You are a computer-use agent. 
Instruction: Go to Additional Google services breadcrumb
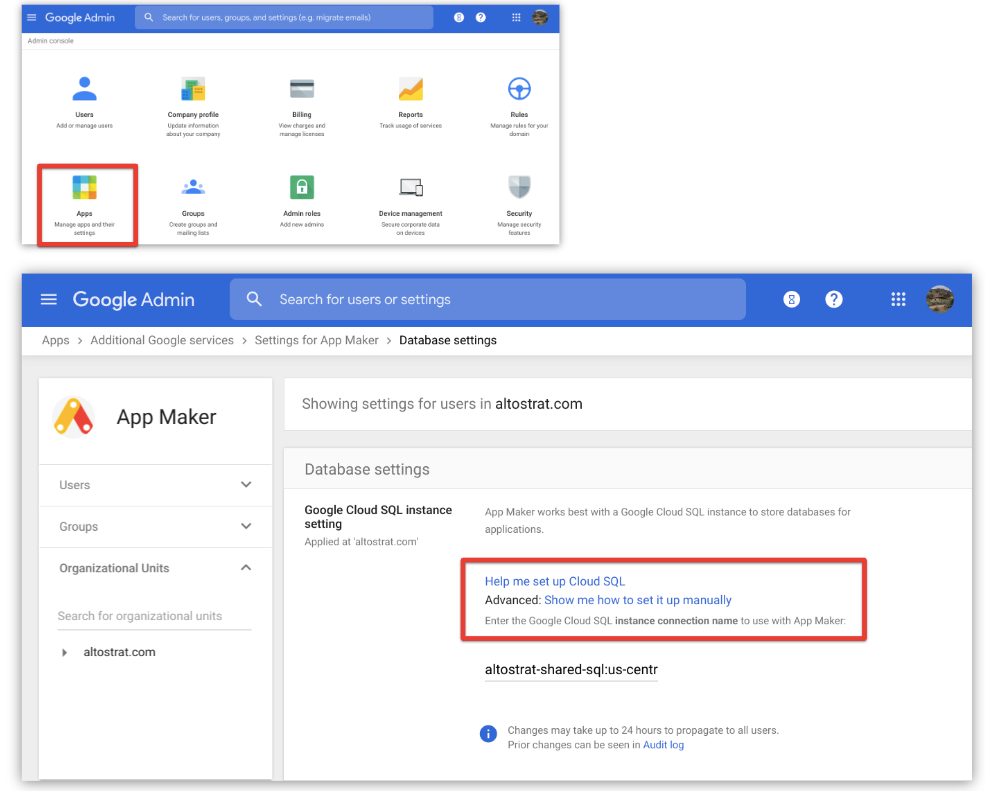(162, 340)
